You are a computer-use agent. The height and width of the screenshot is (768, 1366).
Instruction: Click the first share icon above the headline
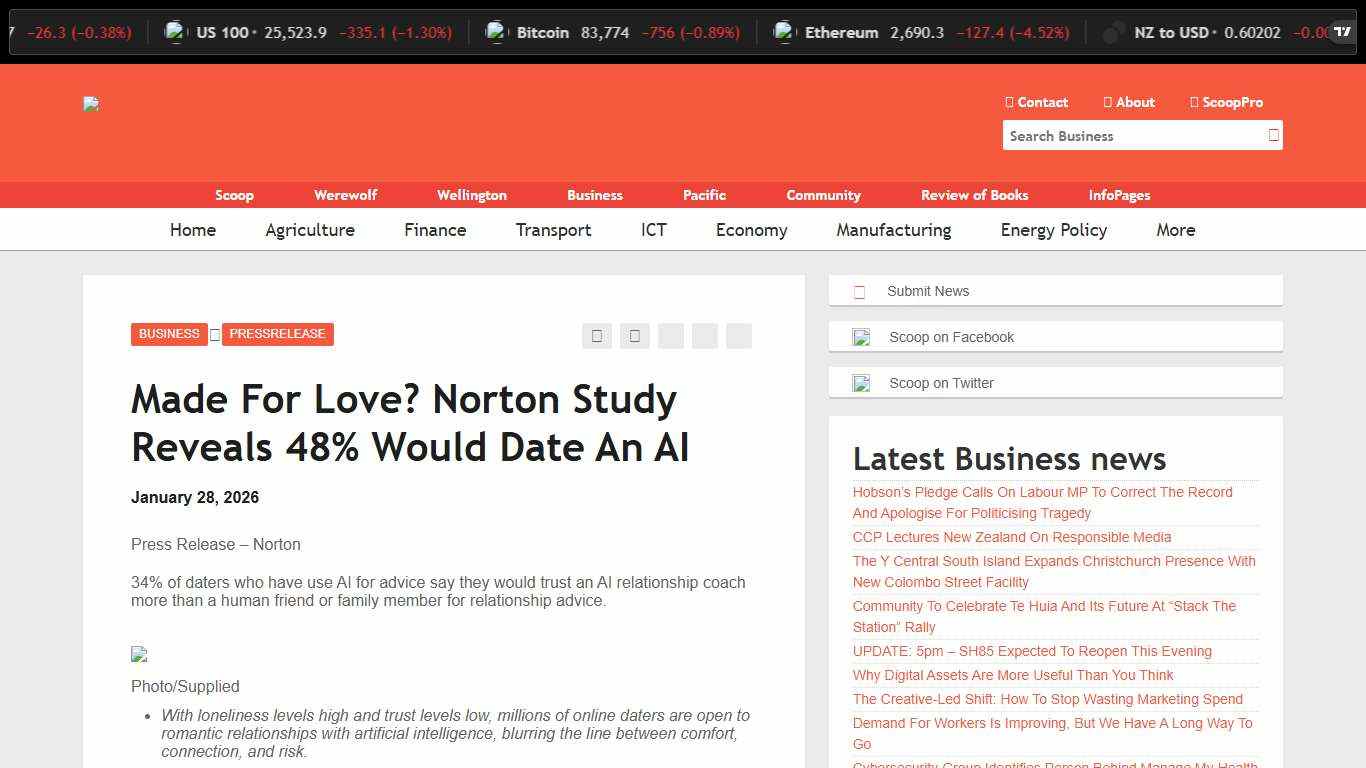[597, 336]
